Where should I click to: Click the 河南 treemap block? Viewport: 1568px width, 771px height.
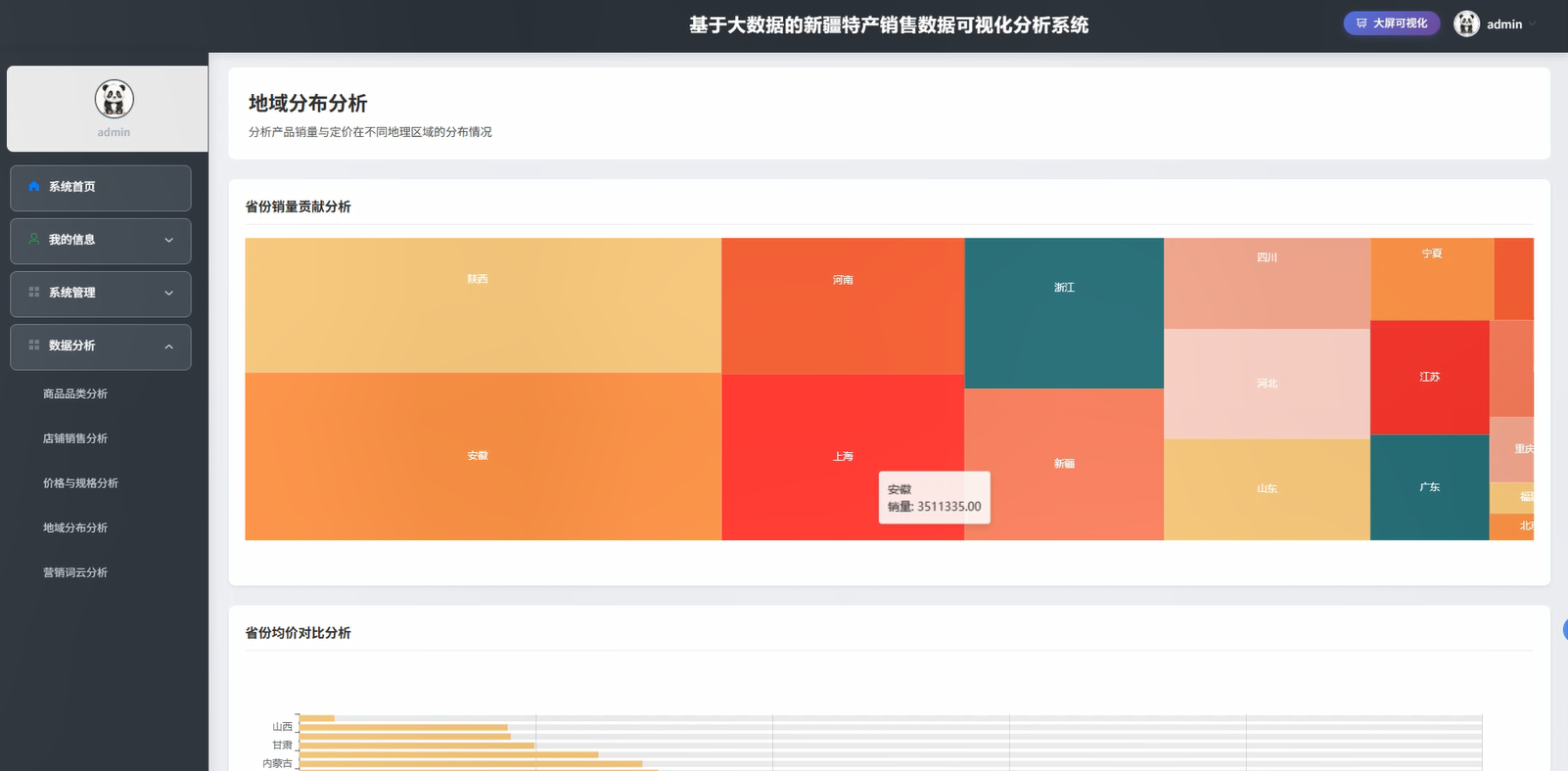tap(843, 306)
